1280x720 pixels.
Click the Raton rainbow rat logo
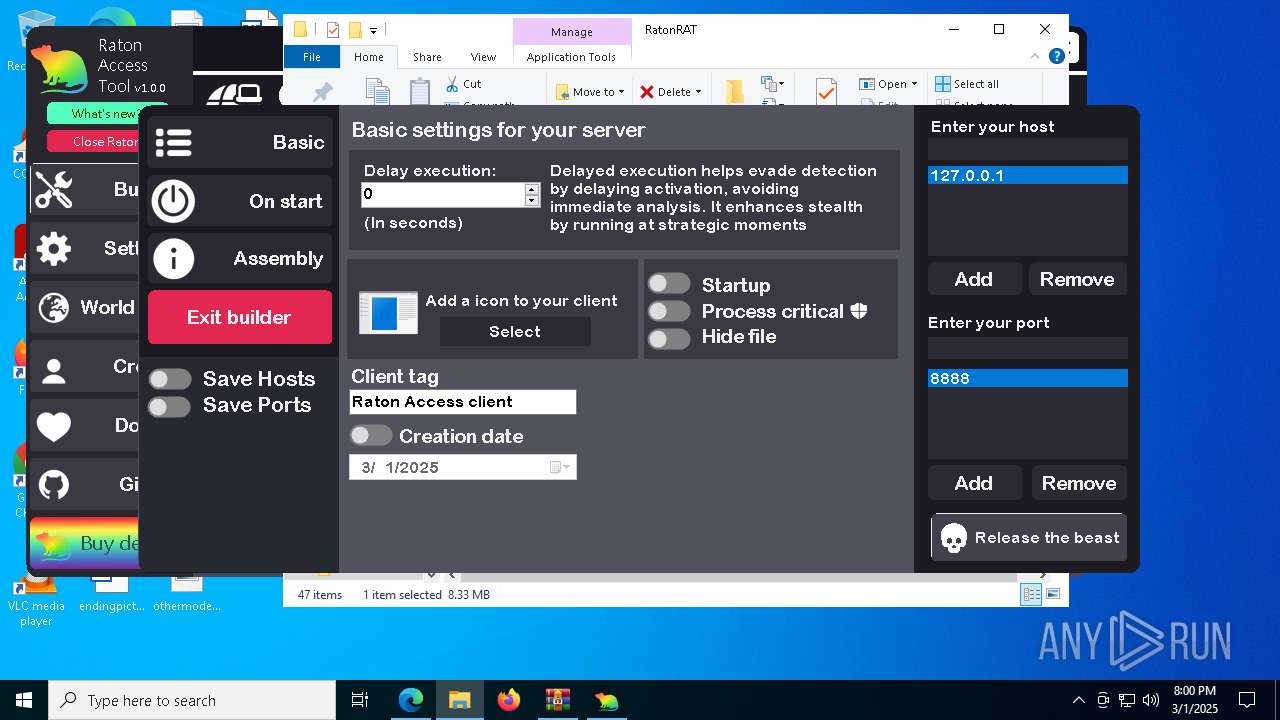(x=60, y=70)
